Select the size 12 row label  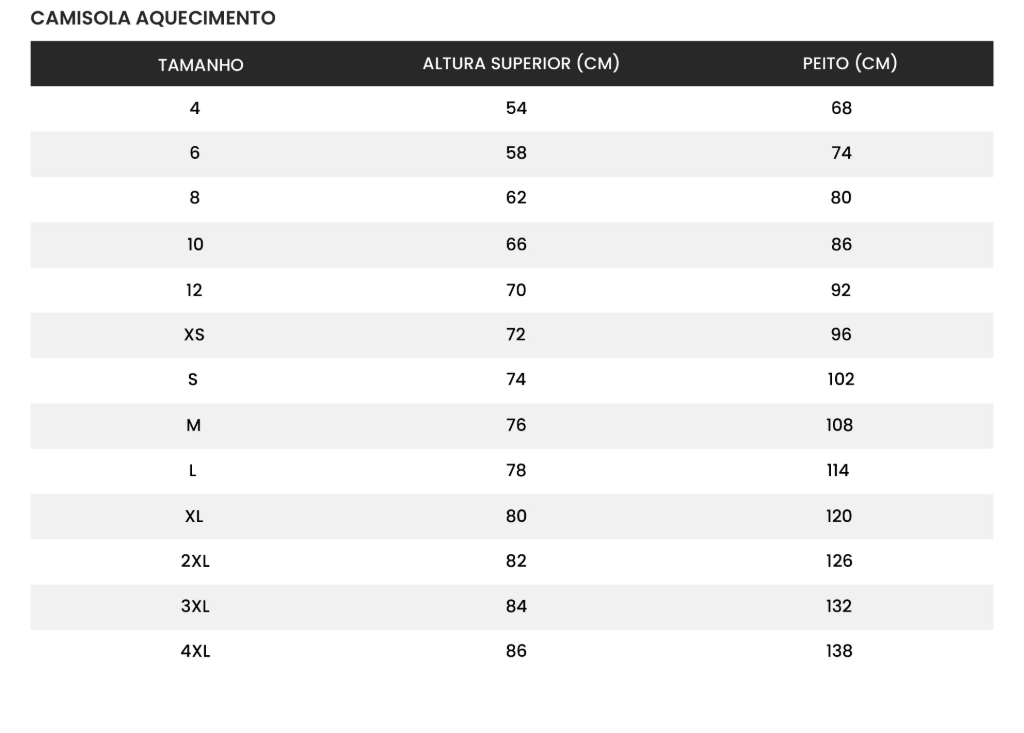[x=194, y=290]
